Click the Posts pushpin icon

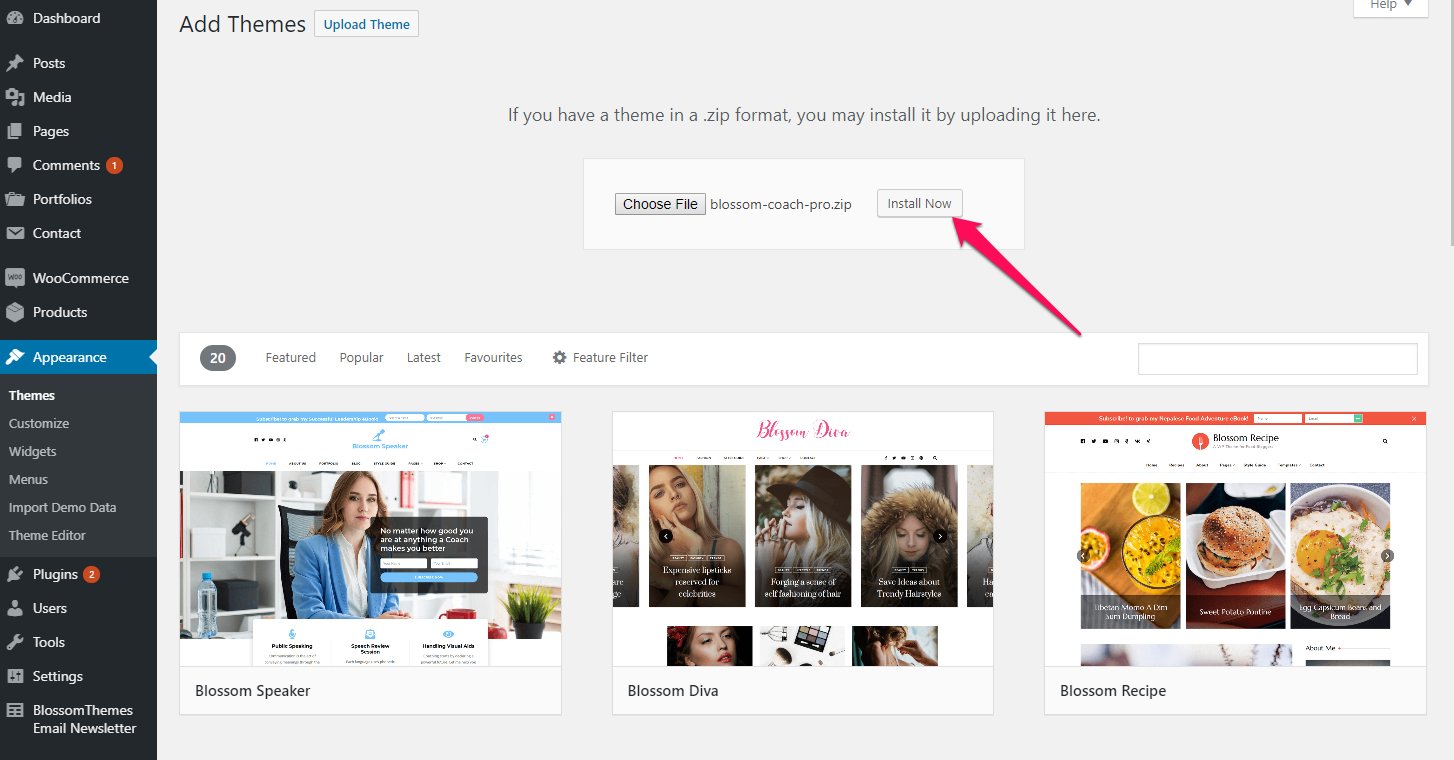coord(15,63)
